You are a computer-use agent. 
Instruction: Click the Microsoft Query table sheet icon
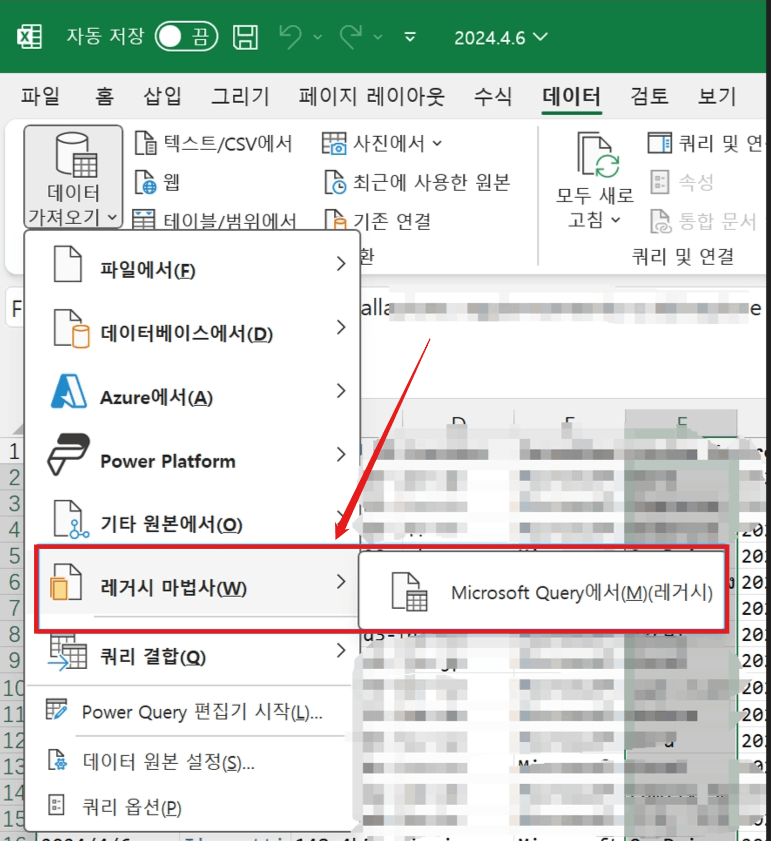coord(410,592)
